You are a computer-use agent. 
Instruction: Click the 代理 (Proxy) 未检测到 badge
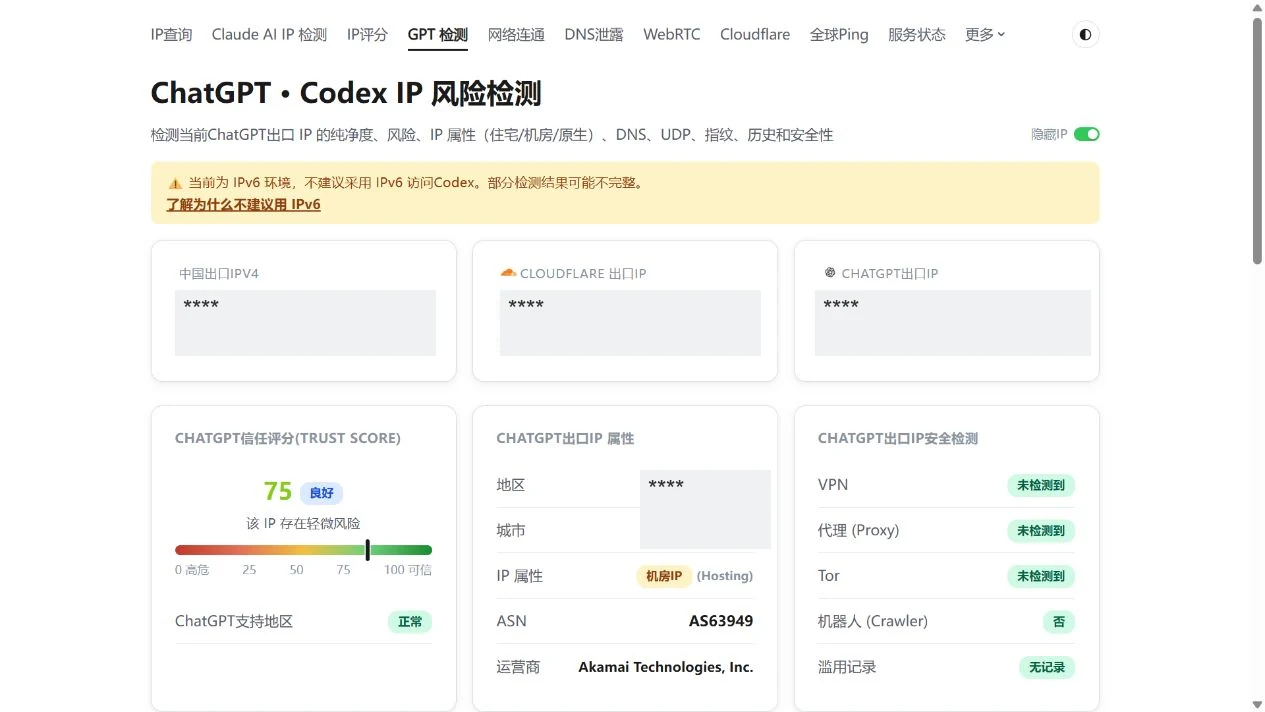click(x=1041, y=531)
